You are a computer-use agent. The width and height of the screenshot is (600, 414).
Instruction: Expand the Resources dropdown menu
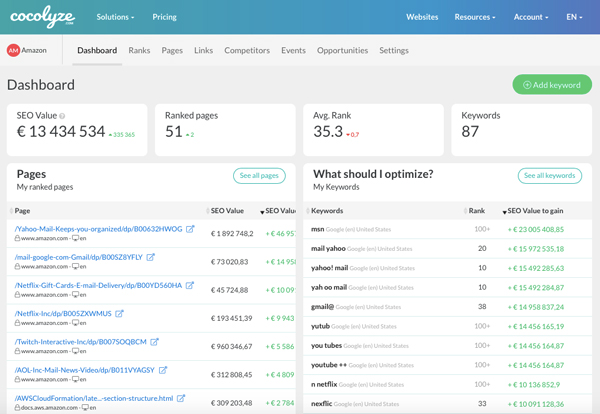tap(475, 17)
